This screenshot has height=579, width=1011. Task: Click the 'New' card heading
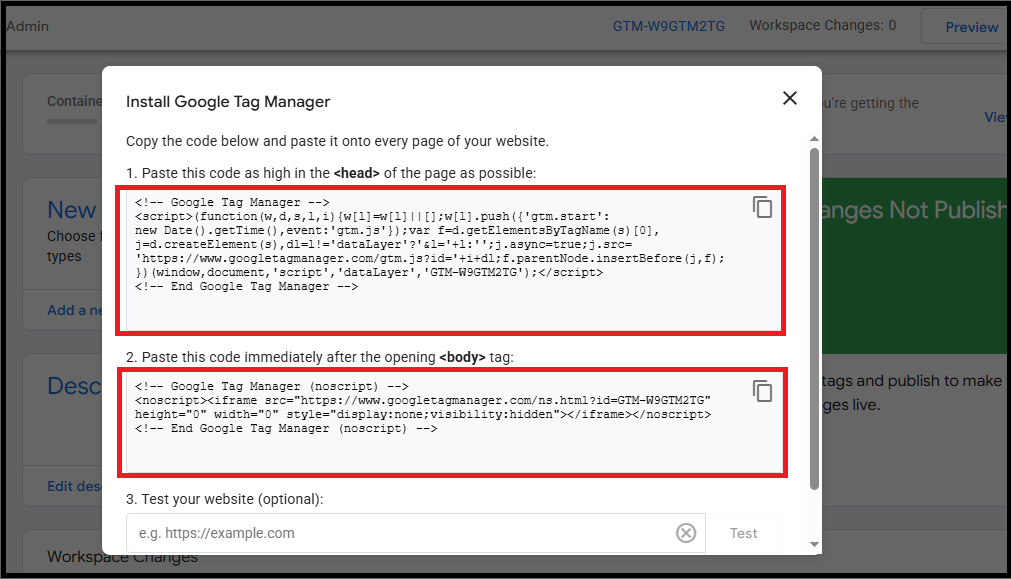pos(72,210)
